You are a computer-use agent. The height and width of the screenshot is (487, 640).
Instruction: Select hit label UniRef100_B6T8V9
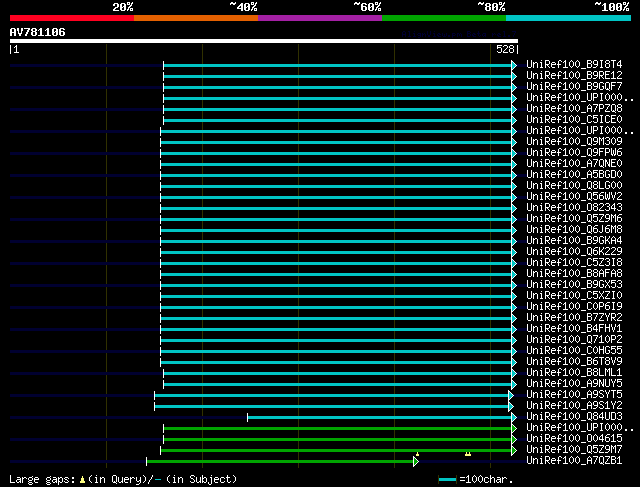[x=574, y=362]
